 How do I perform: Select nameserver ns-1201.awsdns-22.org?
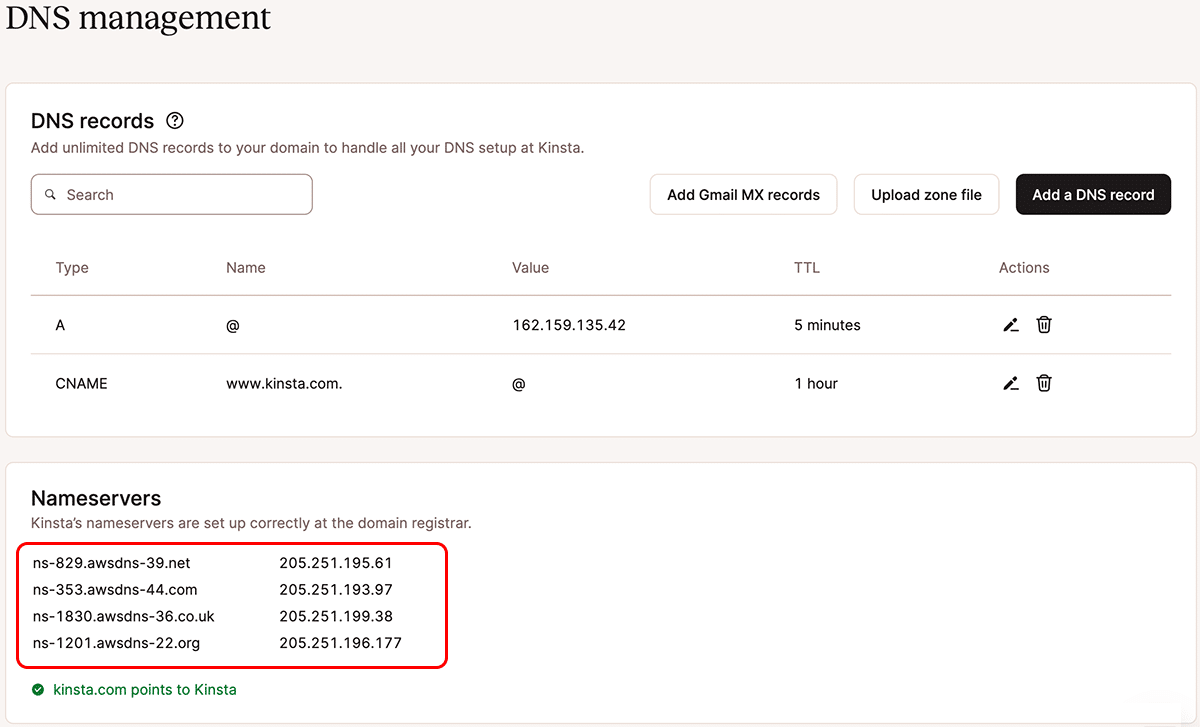click(116, 643)
